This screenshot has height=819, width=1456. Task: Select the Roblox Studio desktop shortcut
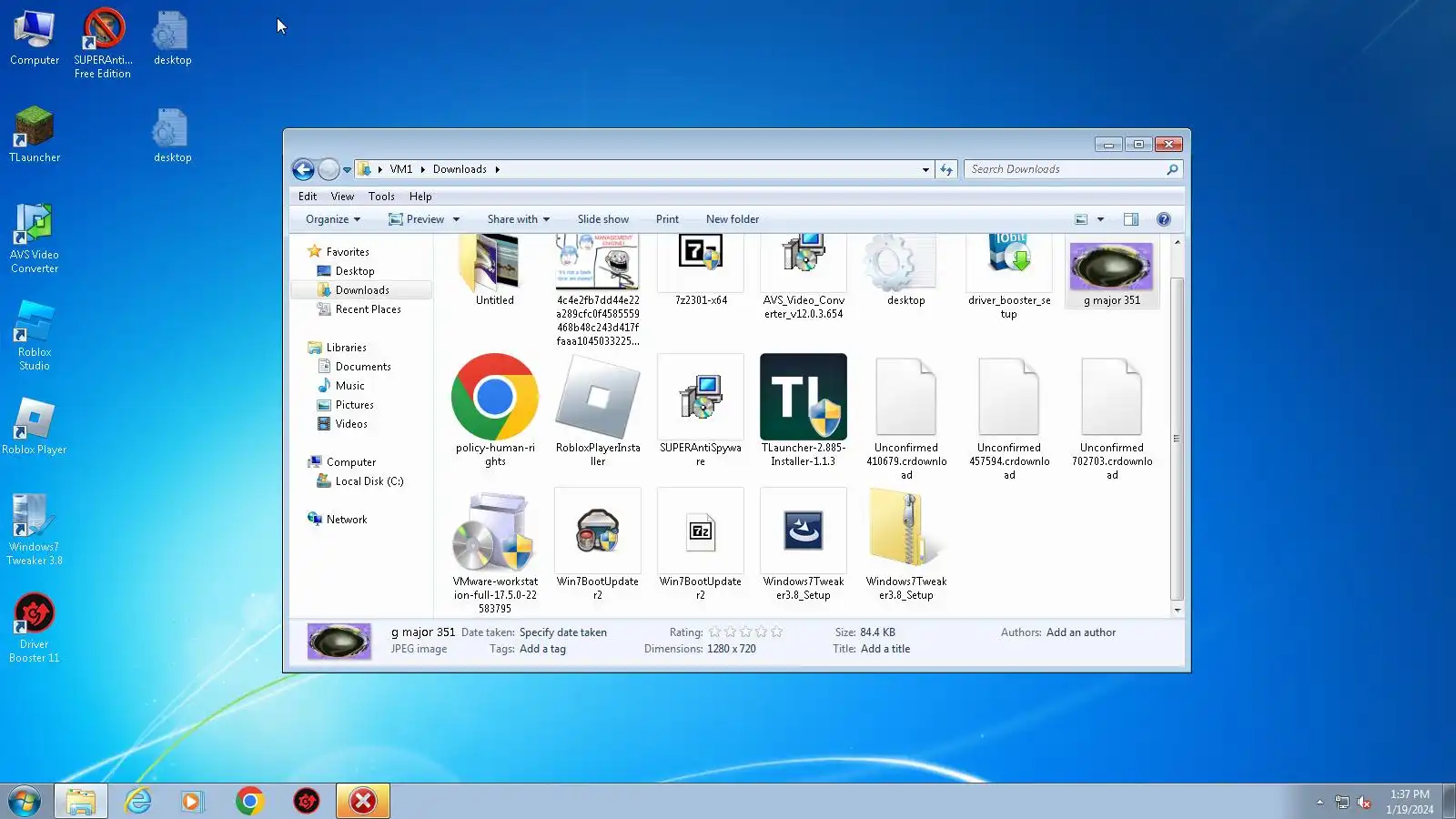(x=35, y=336)
